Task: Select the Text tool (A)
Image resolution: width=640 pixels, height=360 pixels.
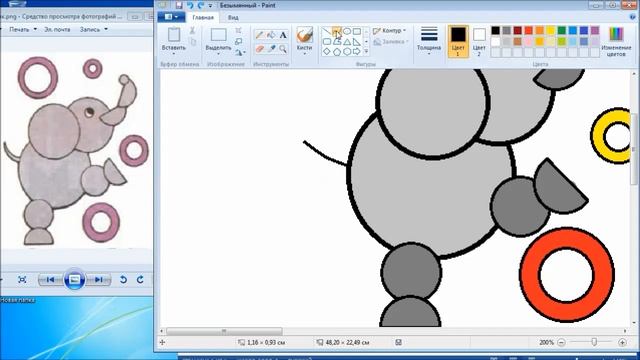Action: (x=283, y=35)
